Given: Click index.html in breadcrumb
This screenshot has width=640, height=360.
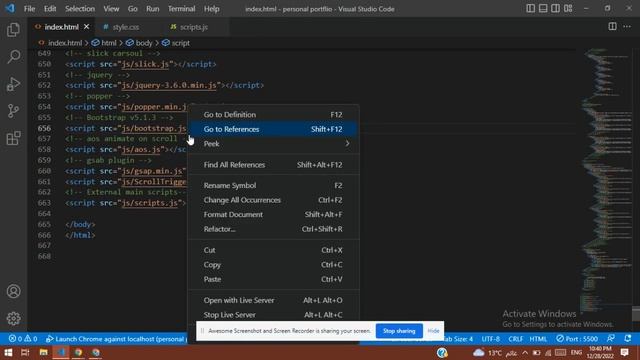Looking at the screenshot, I should pos(65,43).
